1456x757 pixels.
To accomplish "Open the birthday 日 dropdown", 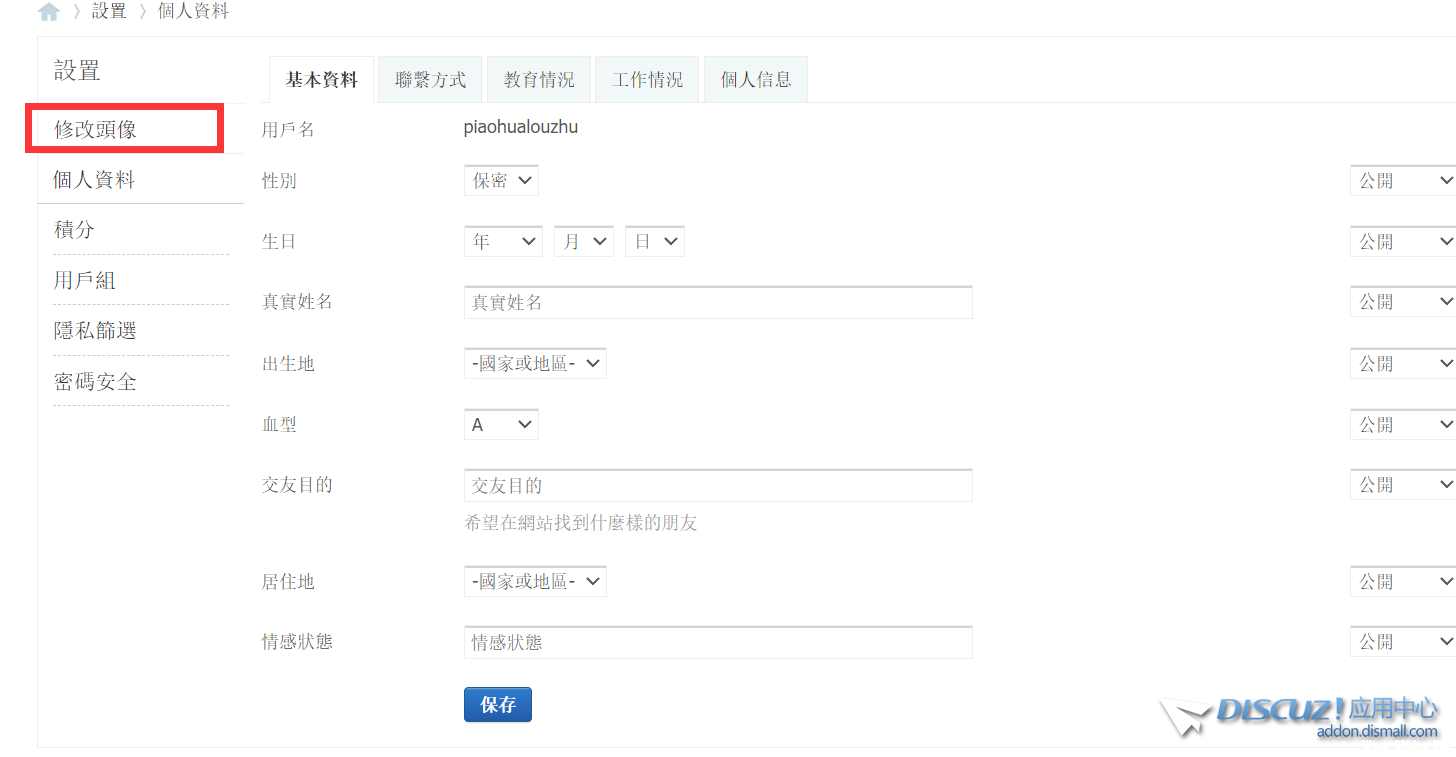I will click(654, 242).
